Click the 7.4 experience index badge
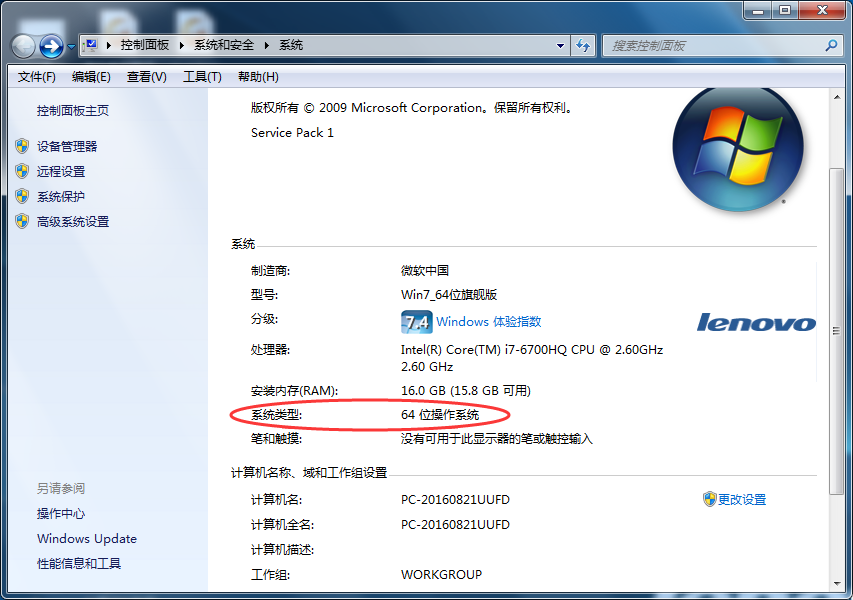The height and width of the screenshot is (600, 853). (x=417, y=322)
